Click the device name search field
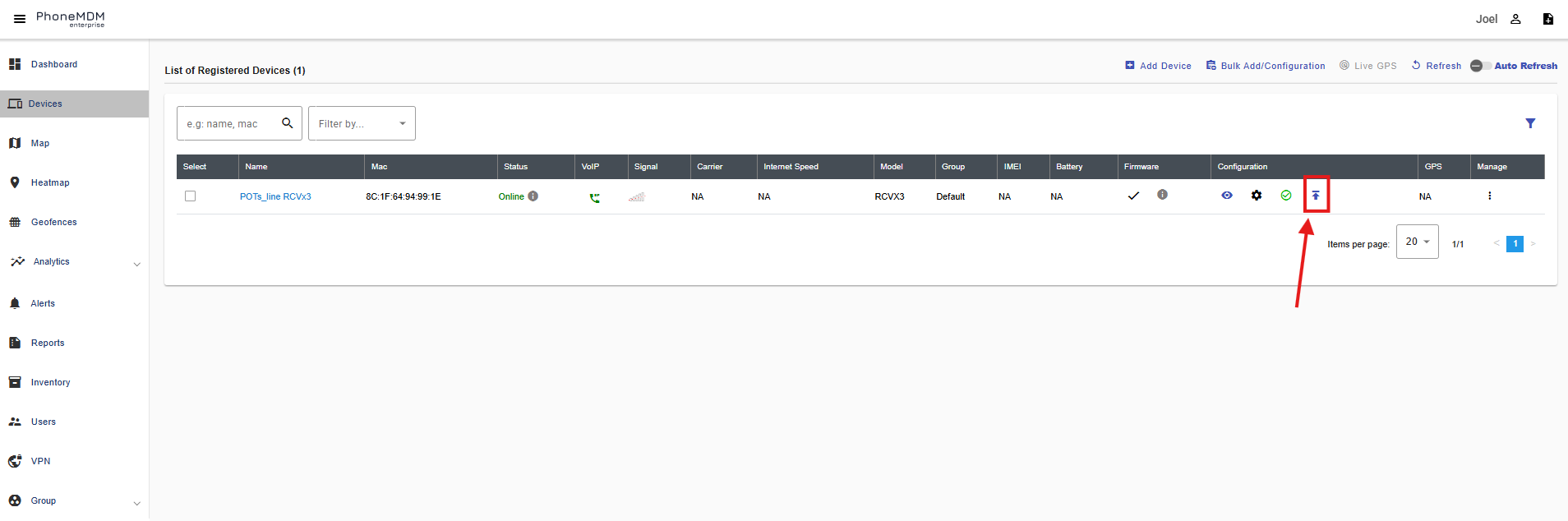The height and width of the screenshot is (521, 1568). coord(230,123)
